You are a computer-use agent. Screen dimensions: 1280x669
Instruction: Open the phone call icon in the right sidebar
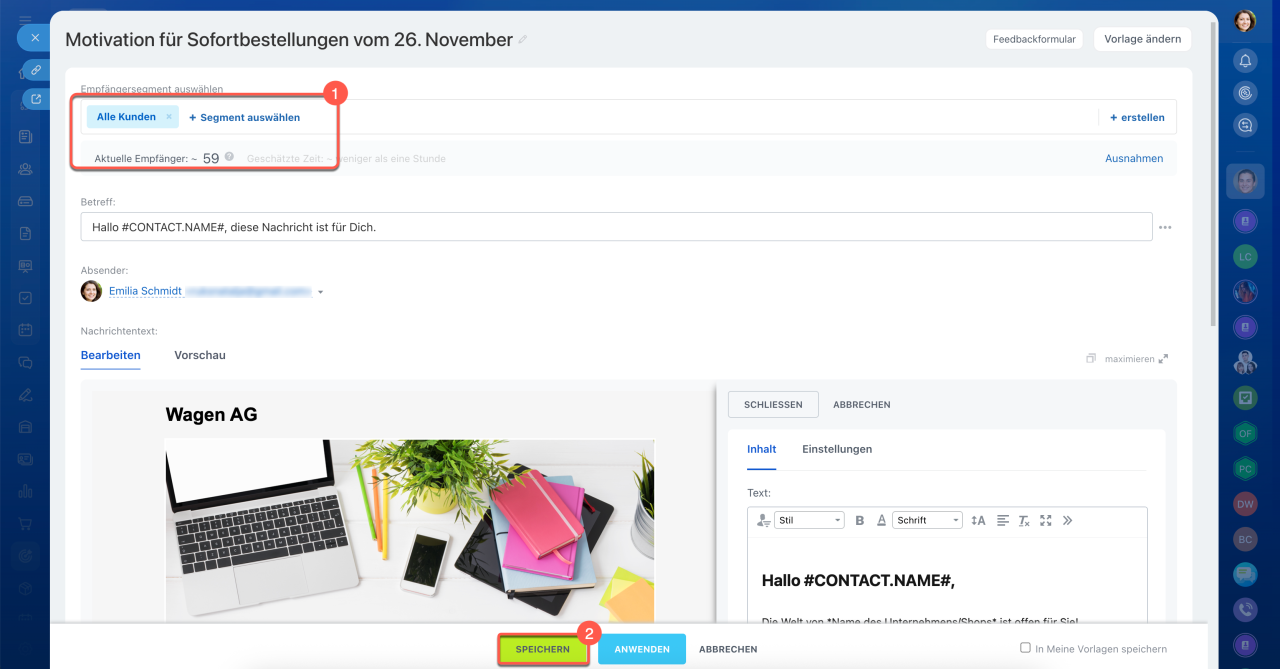[1245, 609]
